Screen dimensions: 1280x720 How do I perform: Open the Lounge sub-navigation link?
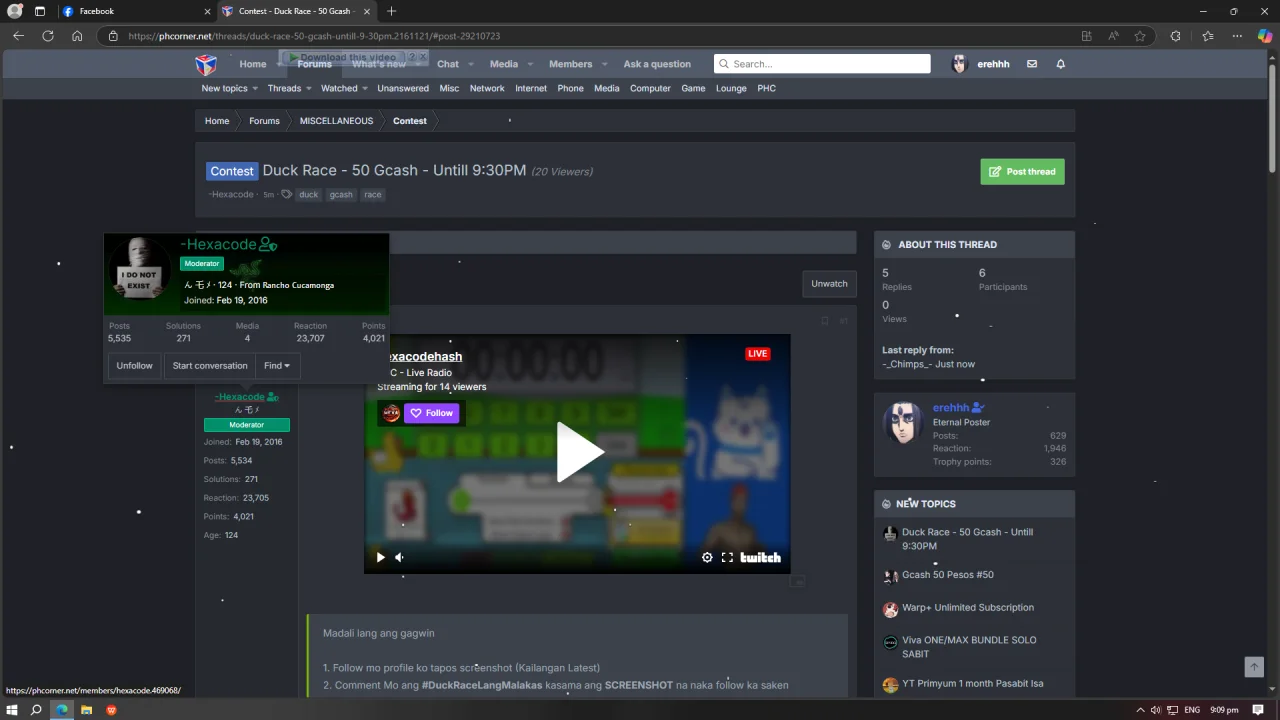click(x=731, y=88)
